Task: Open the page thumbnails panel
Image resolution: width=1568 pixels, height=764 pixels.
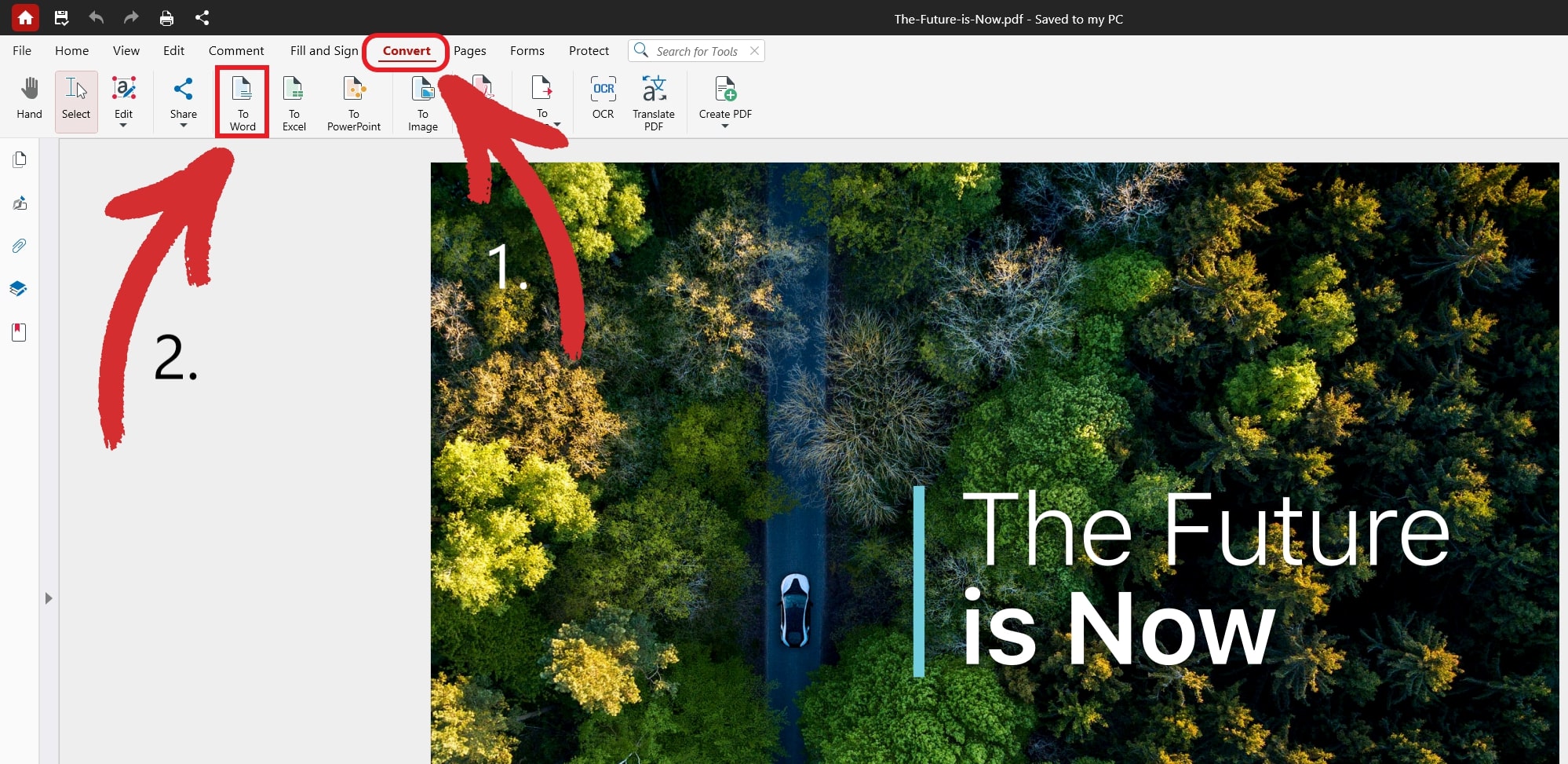Action: (19, 159)
